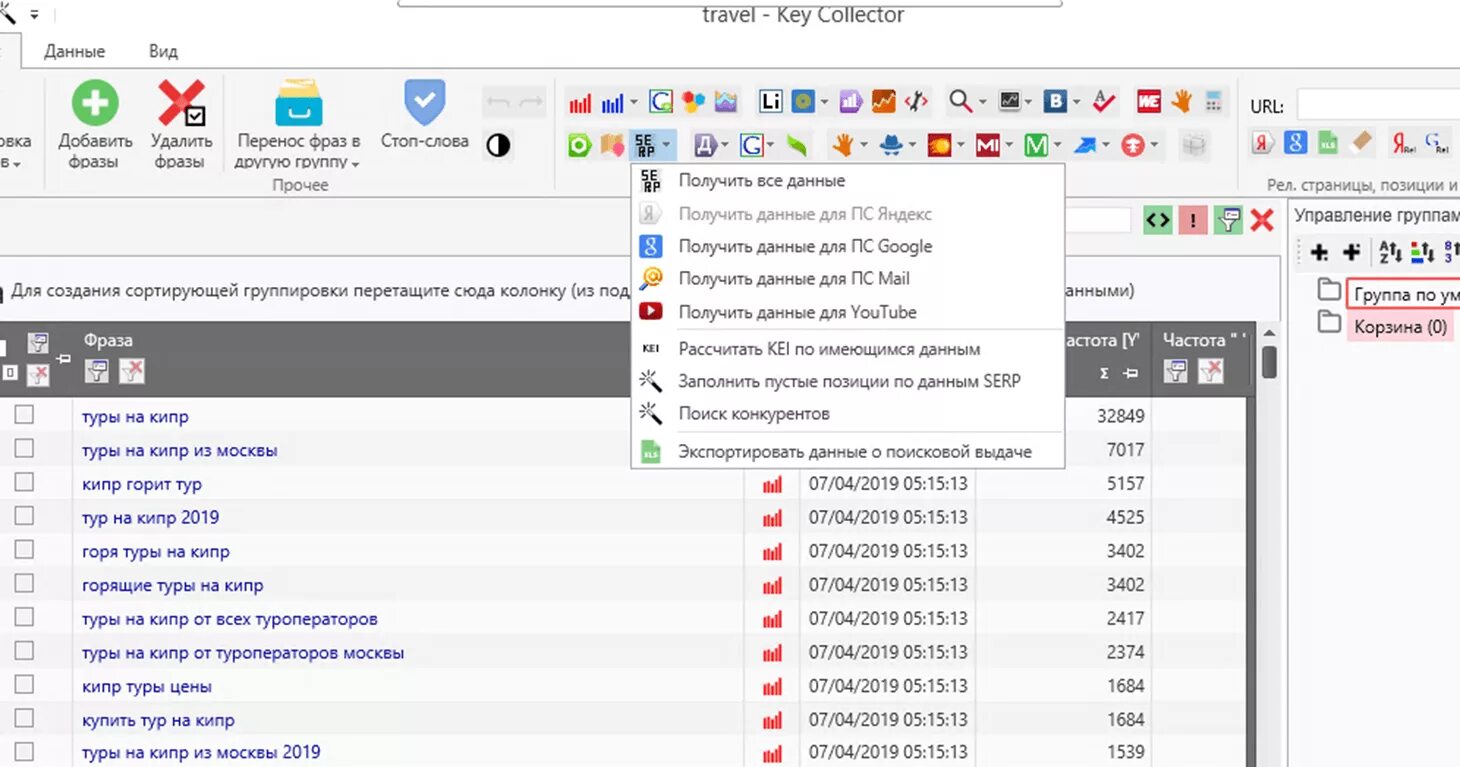Click the magnifying glass search icon
1460x767 pixels.
coord(960,101)
